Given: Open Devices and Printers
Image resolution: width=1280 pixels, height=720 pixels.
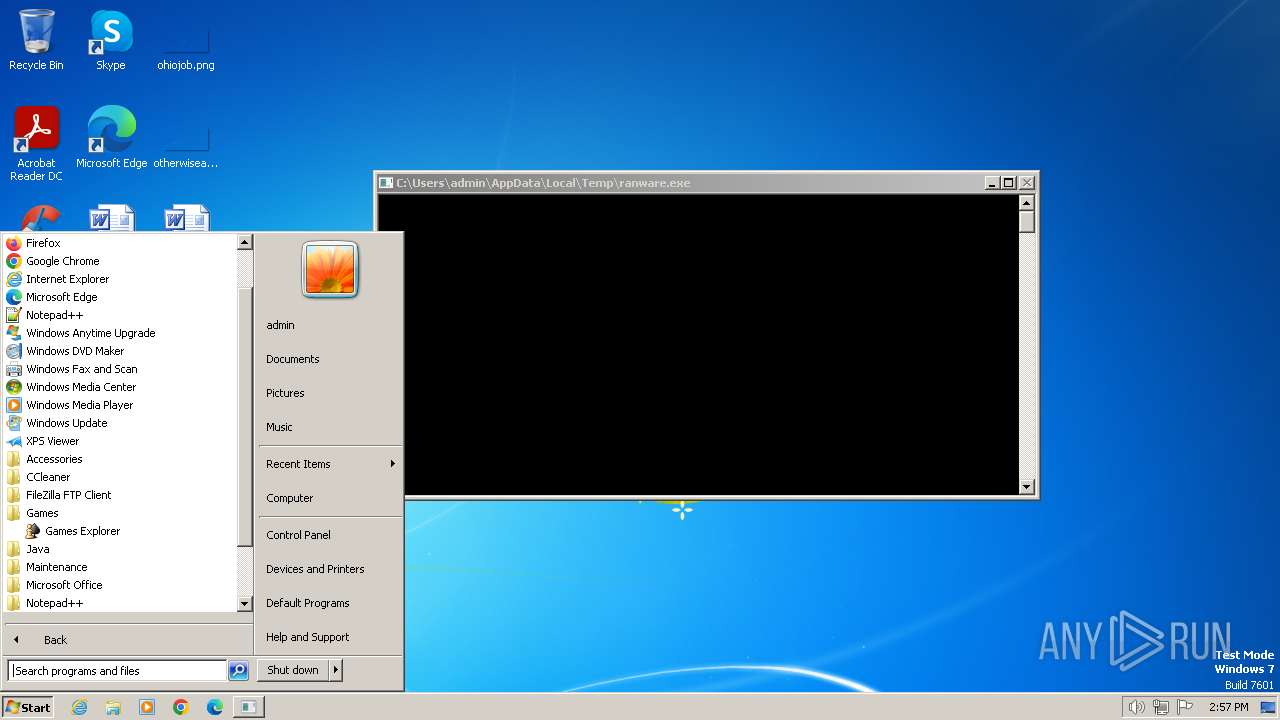Looking at the screenshot, I should pos(330,569).
